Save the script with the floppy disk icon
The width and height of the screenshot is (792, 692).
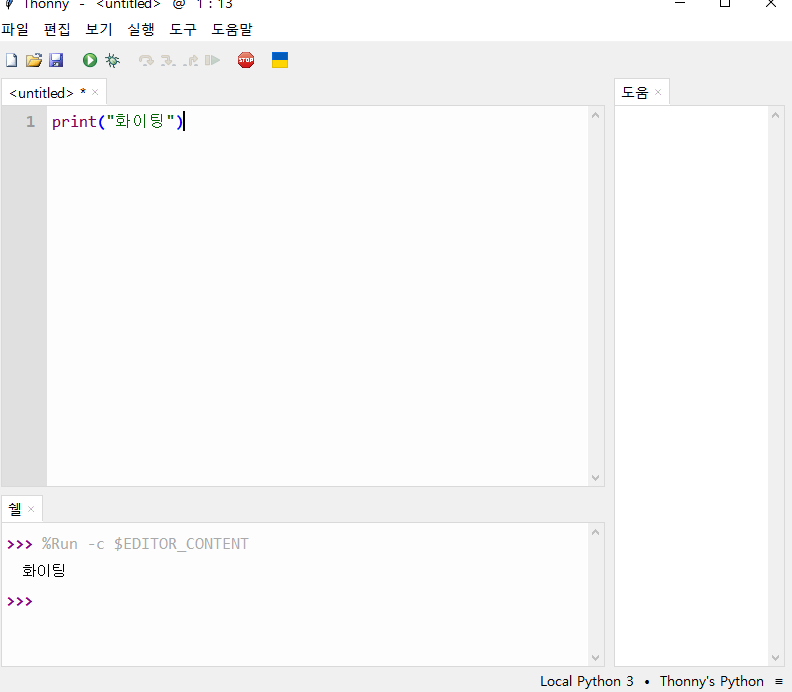point(56,61)
